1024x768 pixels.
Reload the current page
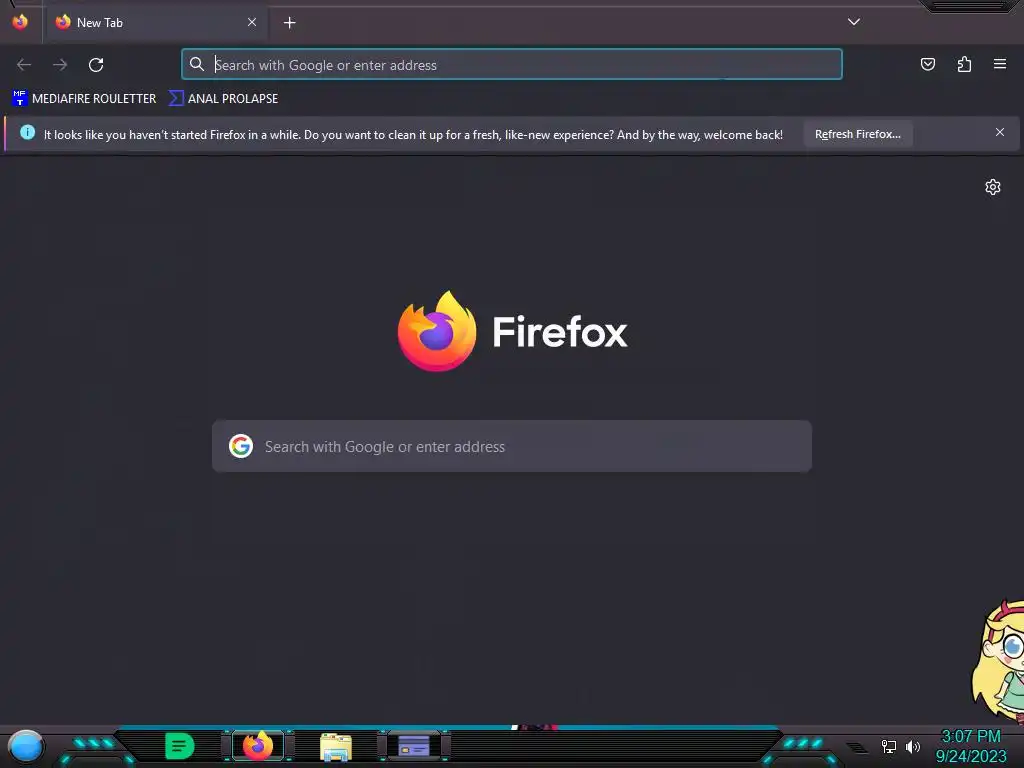pos(96,65)
